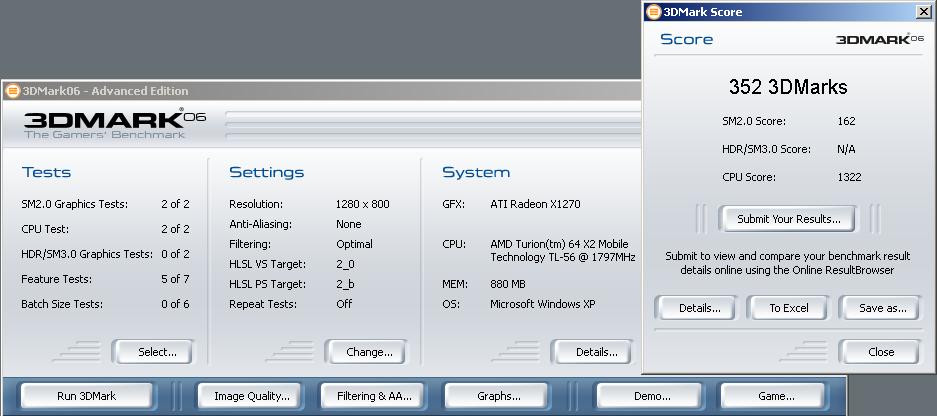The height and width of the screenshot is (416, 937).
Task: Click the Tests section heading
Action: point(46,173)
